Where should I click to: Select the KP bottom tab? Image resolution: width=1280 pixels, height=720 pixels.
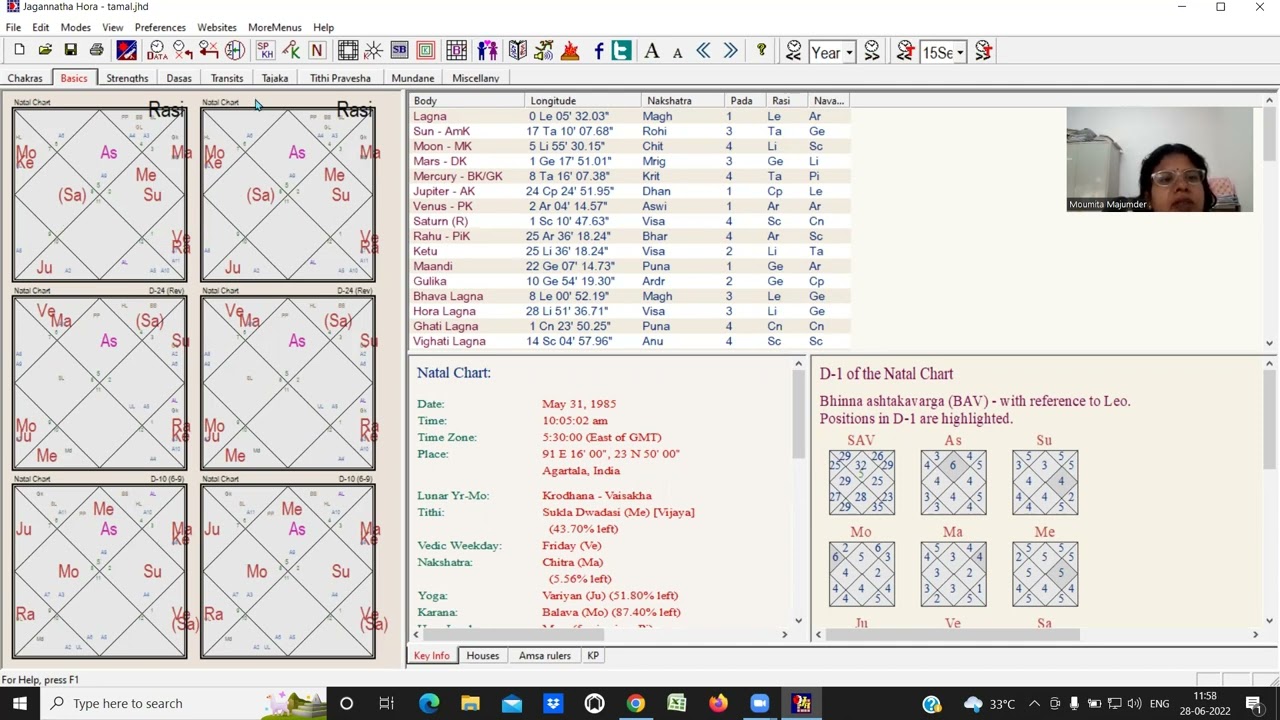pyautogui.click(x=593, y=656)
